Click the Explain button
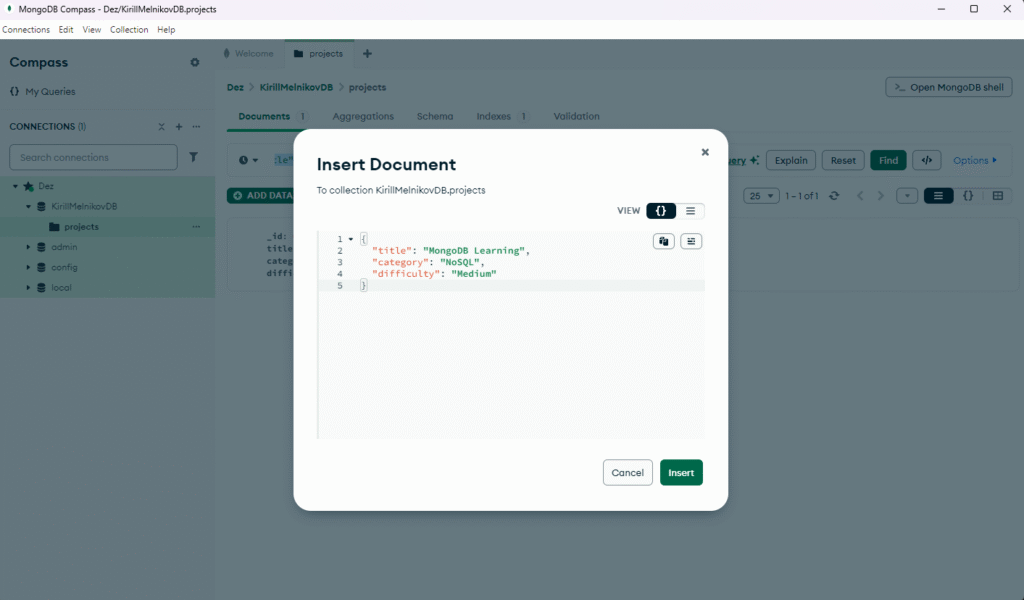The width and height of the screenshot is (1024, 600). [791, 161]
